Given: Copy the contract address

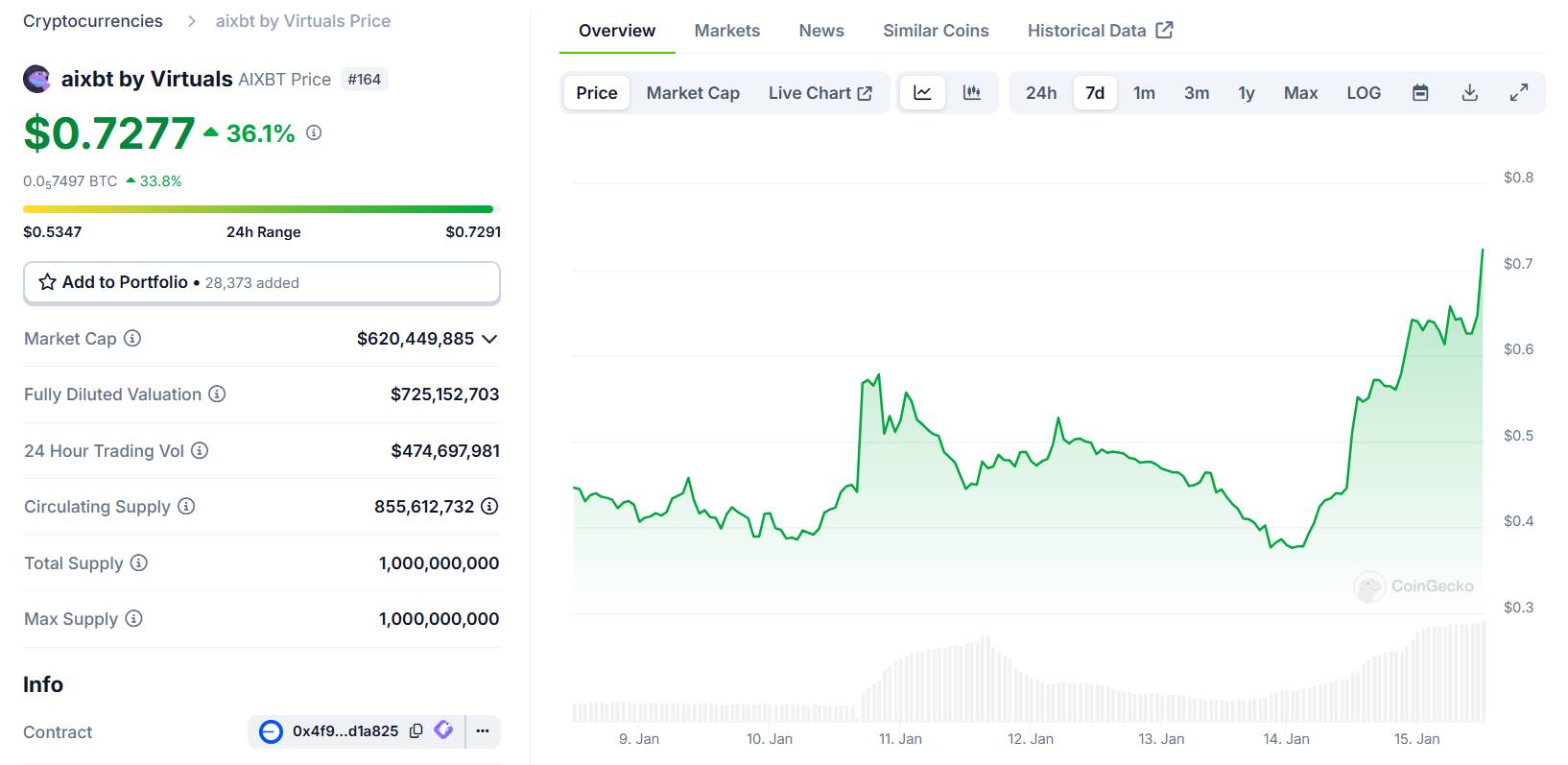Looking at the screenshot, I should (x=416, y=731).
